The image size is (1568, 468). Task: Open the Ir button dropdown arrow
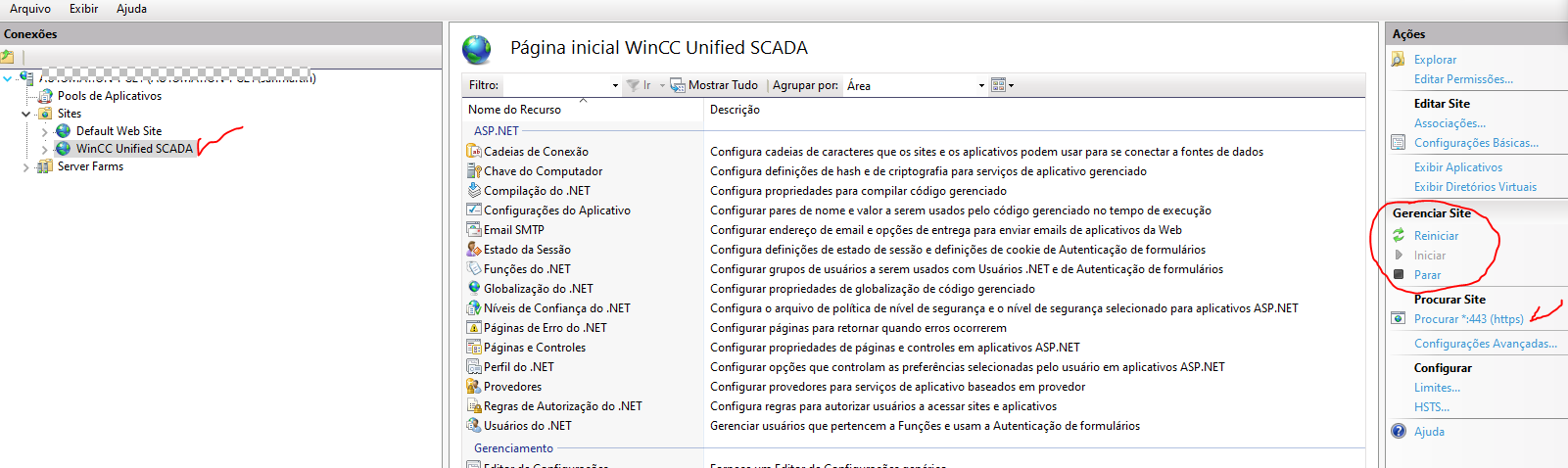[662, 86]
